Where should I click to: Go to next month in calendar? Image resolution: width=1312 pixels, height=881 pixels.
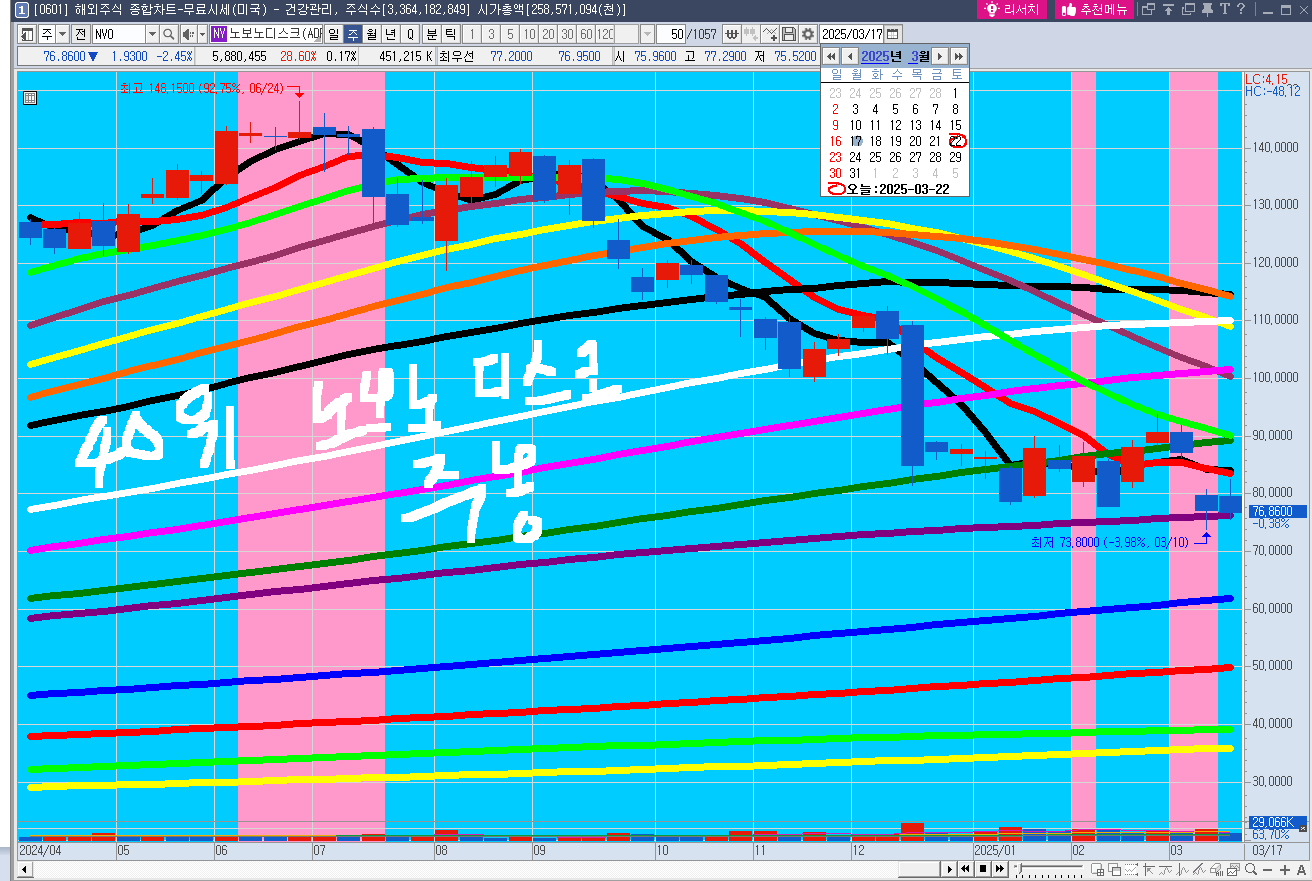pos(940,56)
